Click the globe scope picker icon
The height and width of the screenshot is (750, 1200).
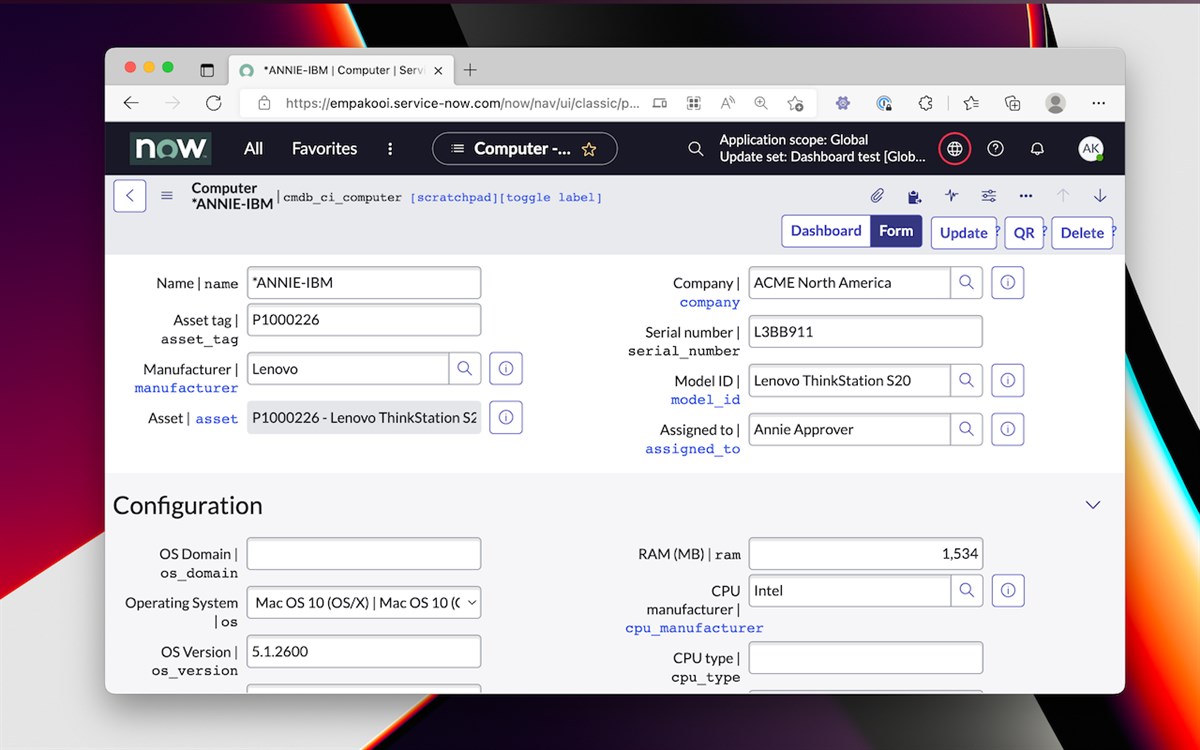(954, 148)
